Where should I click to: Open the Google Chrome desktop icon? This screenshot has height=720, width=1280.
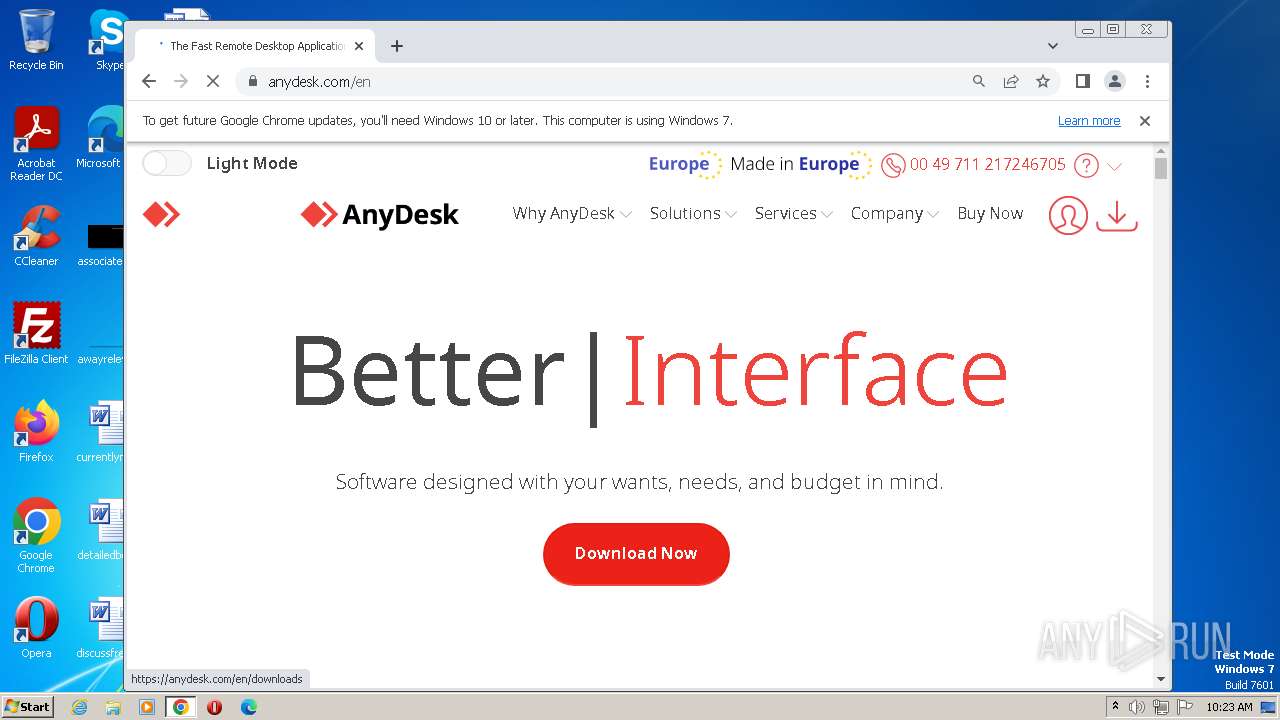pyautogui.click(x=36, y=536)
